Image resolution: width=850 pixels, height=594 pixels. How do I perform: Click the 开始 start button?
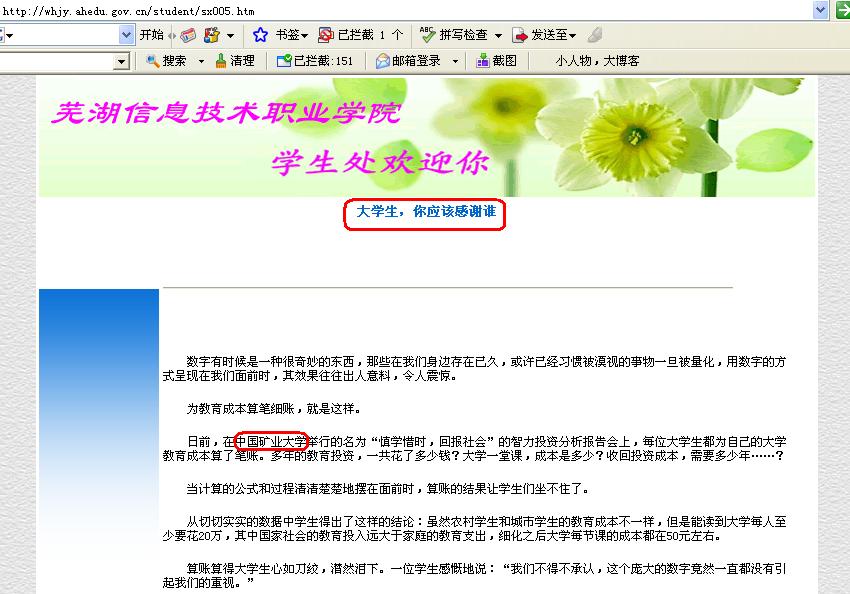[x=151, y=35]
